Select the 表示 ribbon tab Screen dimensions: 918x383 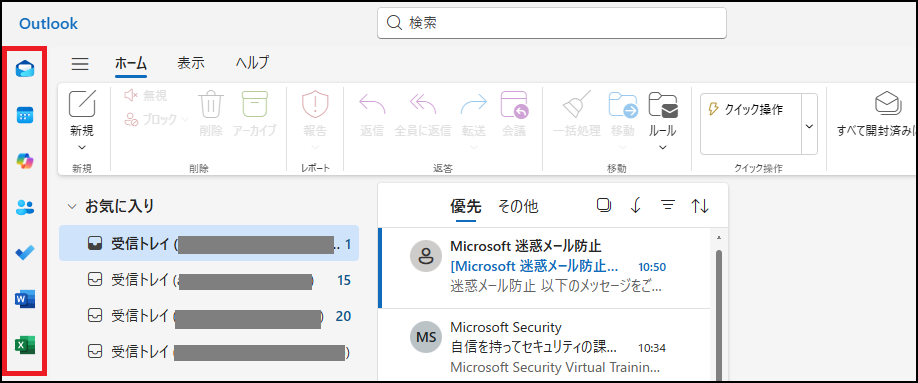[191, 63]
